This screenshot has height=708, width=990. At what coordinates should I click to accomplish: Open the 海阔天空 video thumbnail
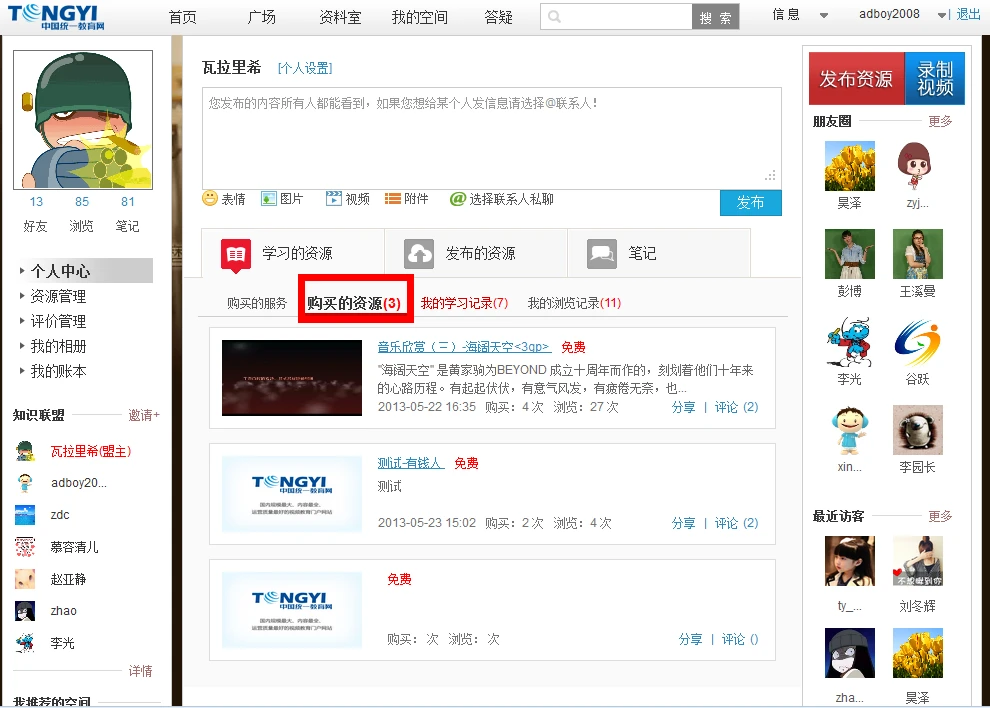click(x=292, y=378)
